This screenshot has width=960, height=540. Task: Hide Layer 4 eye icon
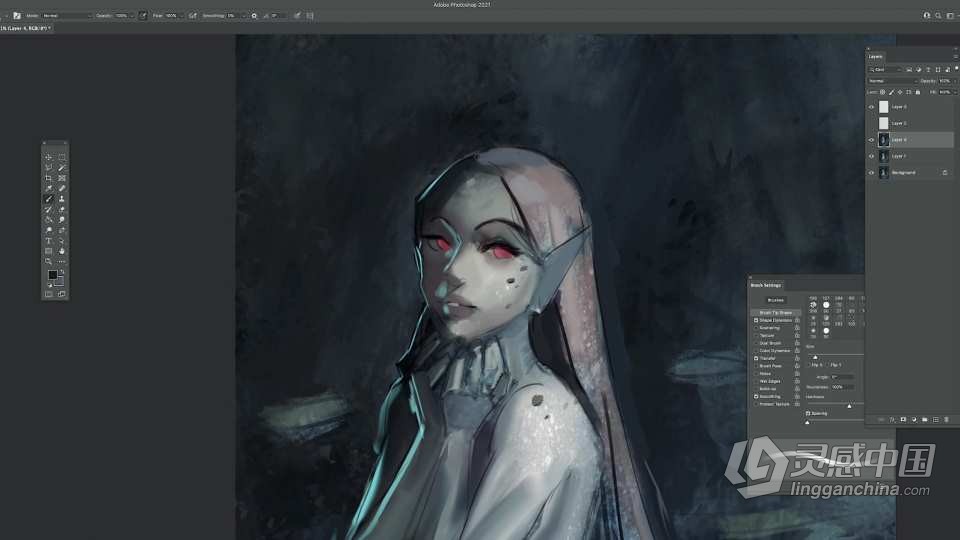coord(871,140)
